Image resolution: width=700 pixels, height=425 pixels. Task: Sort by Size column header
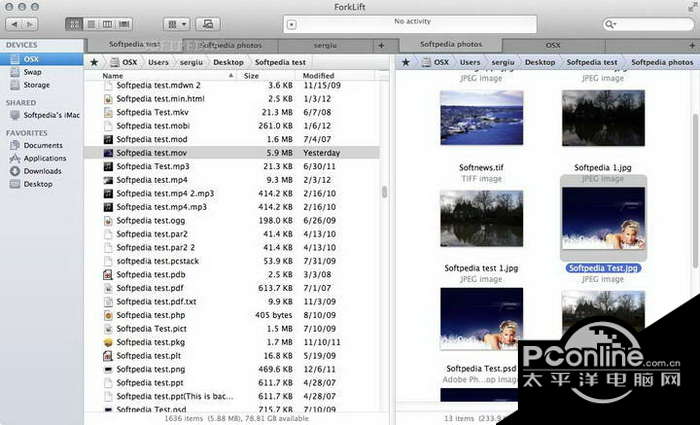pos(268,76)
